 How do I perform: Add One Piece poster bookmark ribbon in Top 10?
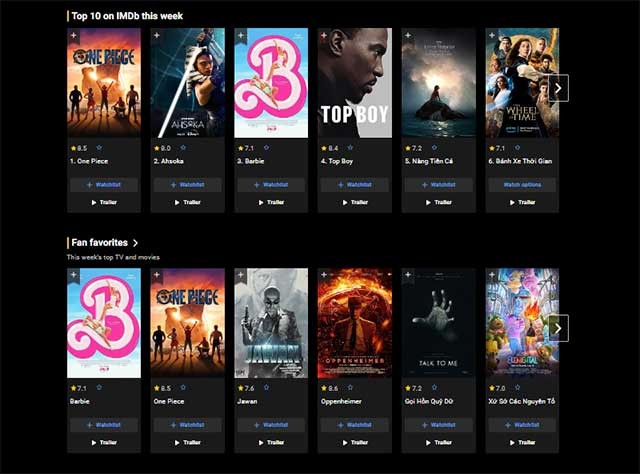[73, 36]
